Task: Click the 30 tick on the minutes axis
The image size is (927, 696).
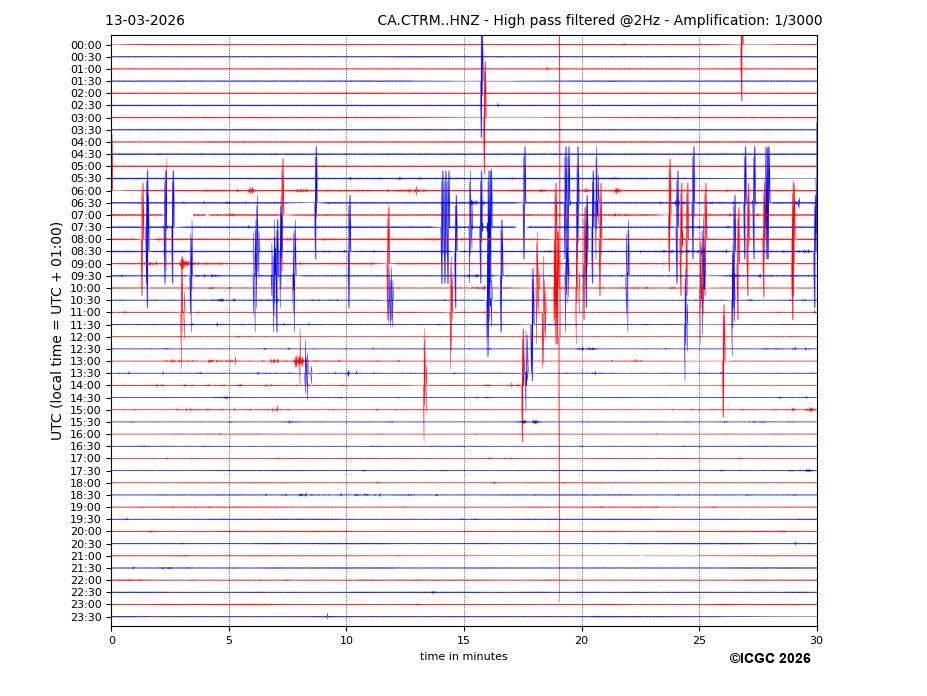Action: [817, 640]
